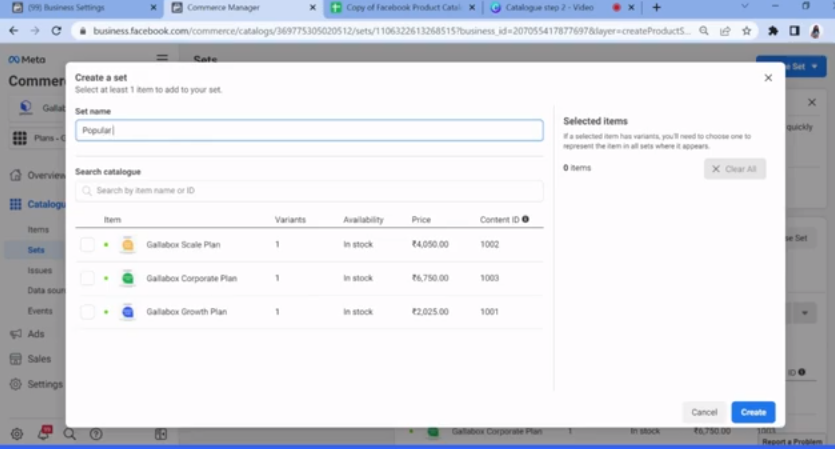Screen dimensions: 835x449
Task: Open Issues in the sidebar
Action: [40, 270]
